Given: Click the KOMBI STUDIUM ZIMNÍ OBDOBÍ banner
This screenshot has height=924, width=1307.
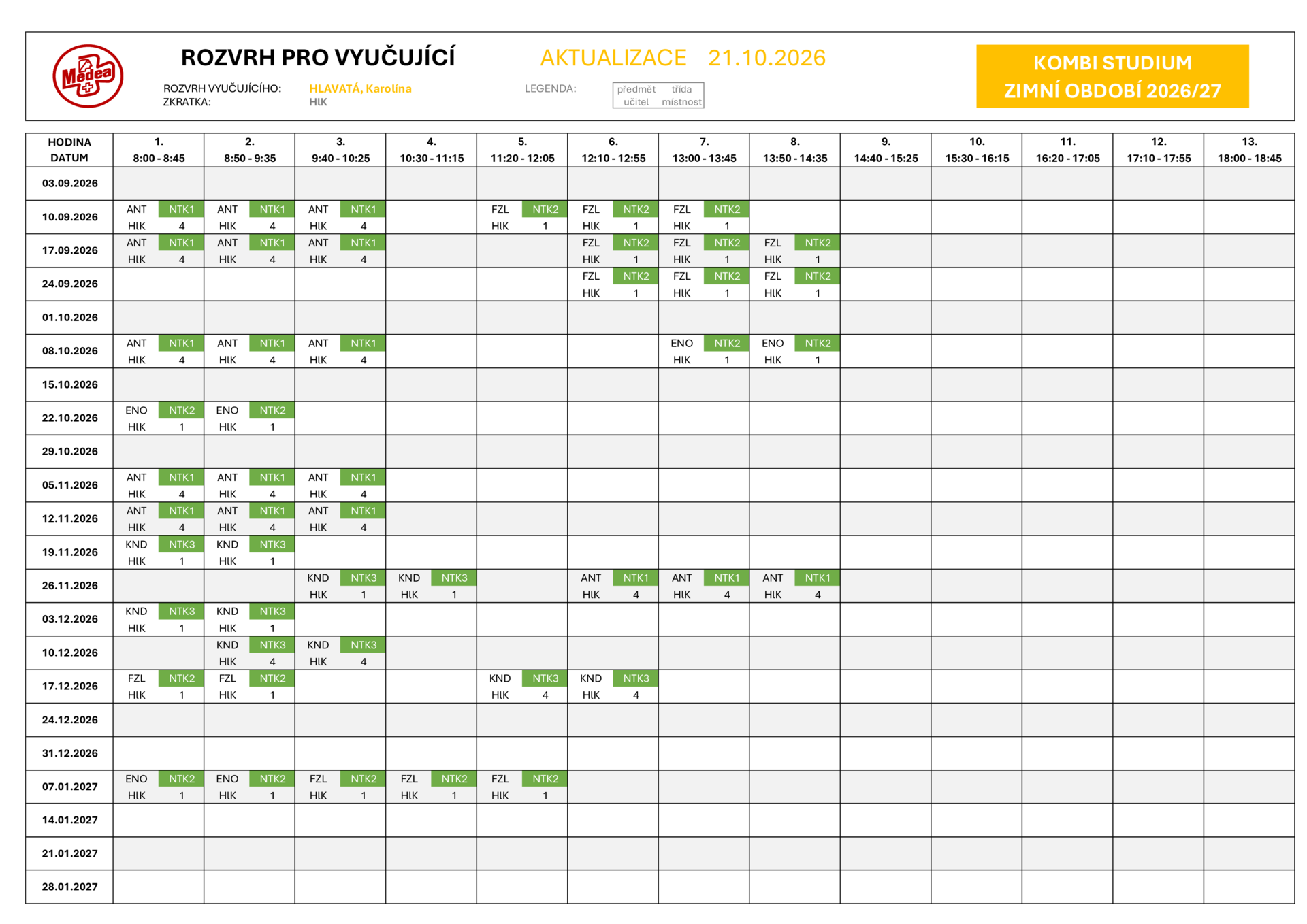Looking at the screenshot, I should click(1112, 76).
